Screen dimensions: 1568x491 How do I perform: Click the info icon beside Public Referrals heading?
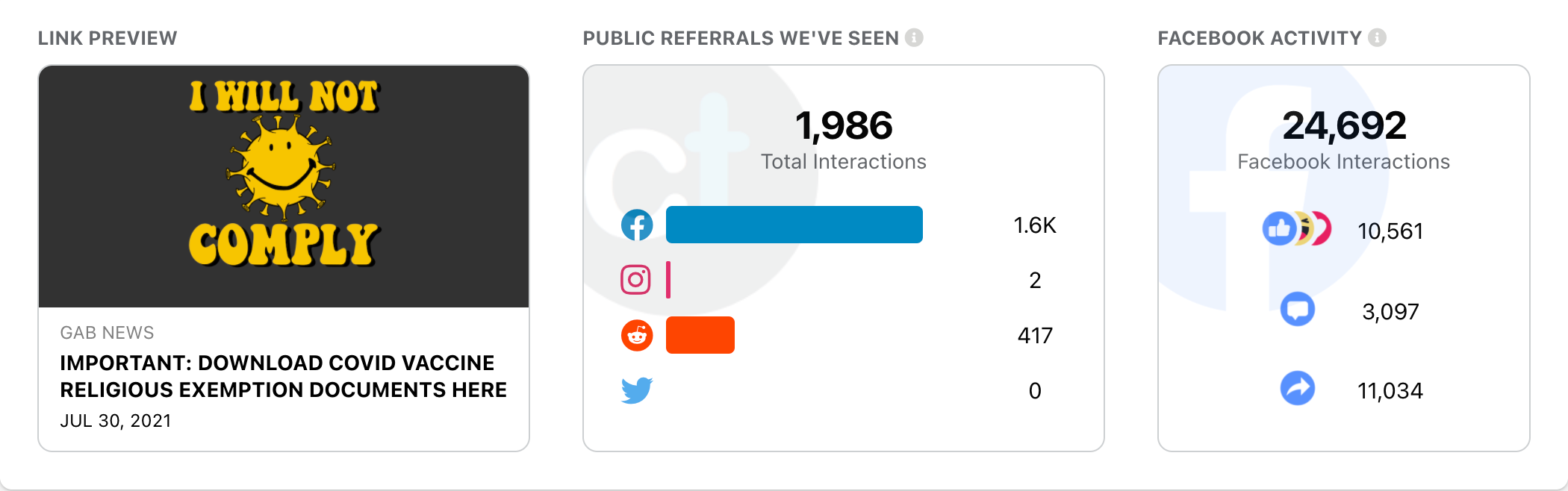tap(914, 37)
